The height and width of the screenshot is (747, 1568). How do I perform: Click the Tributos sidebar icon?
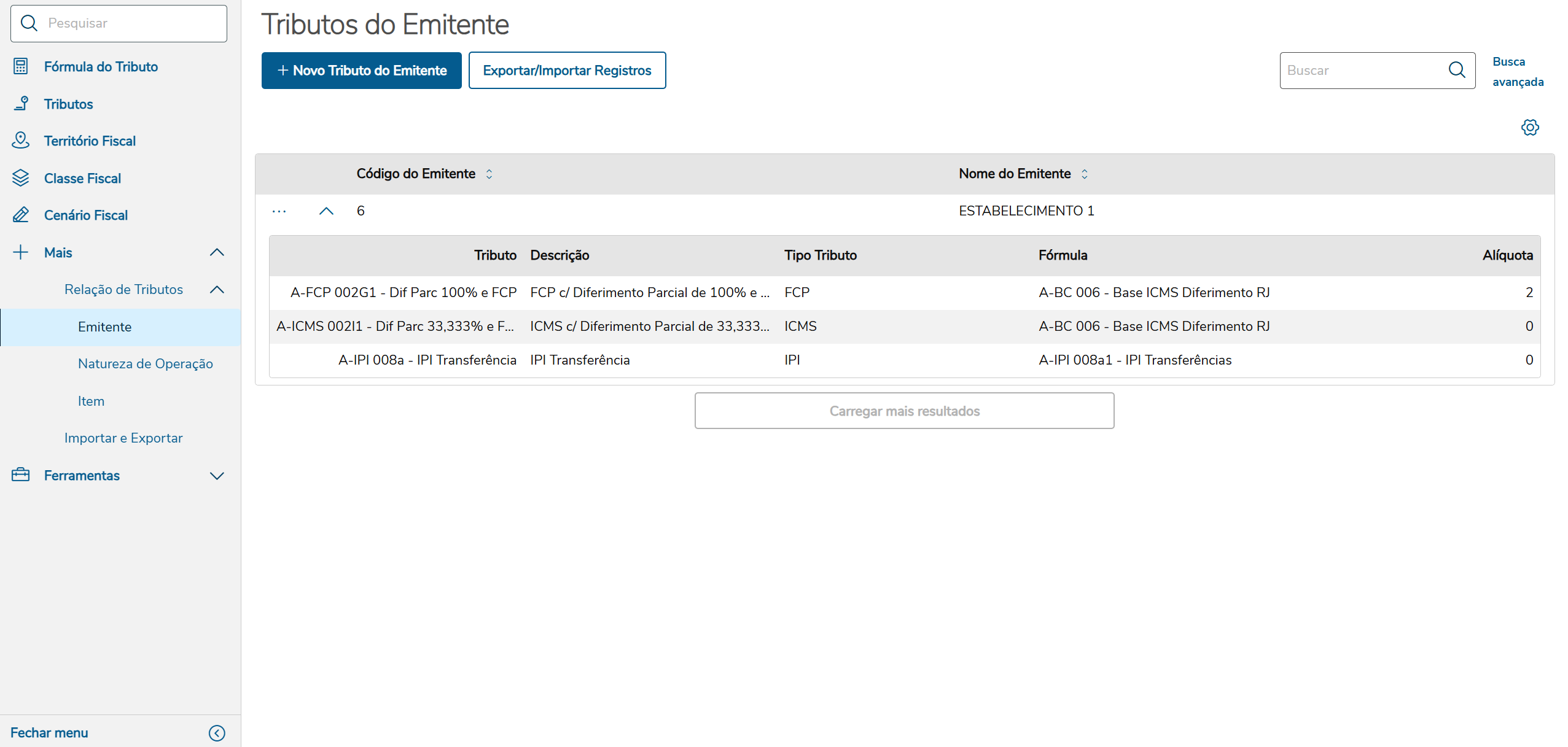(x=20, y=104)
